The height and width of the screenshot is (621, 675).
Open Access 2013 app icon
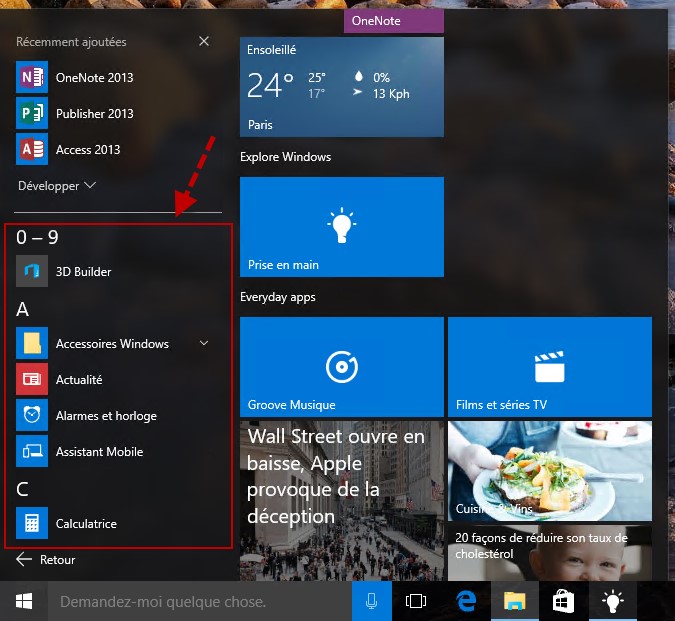pos(32,149)
